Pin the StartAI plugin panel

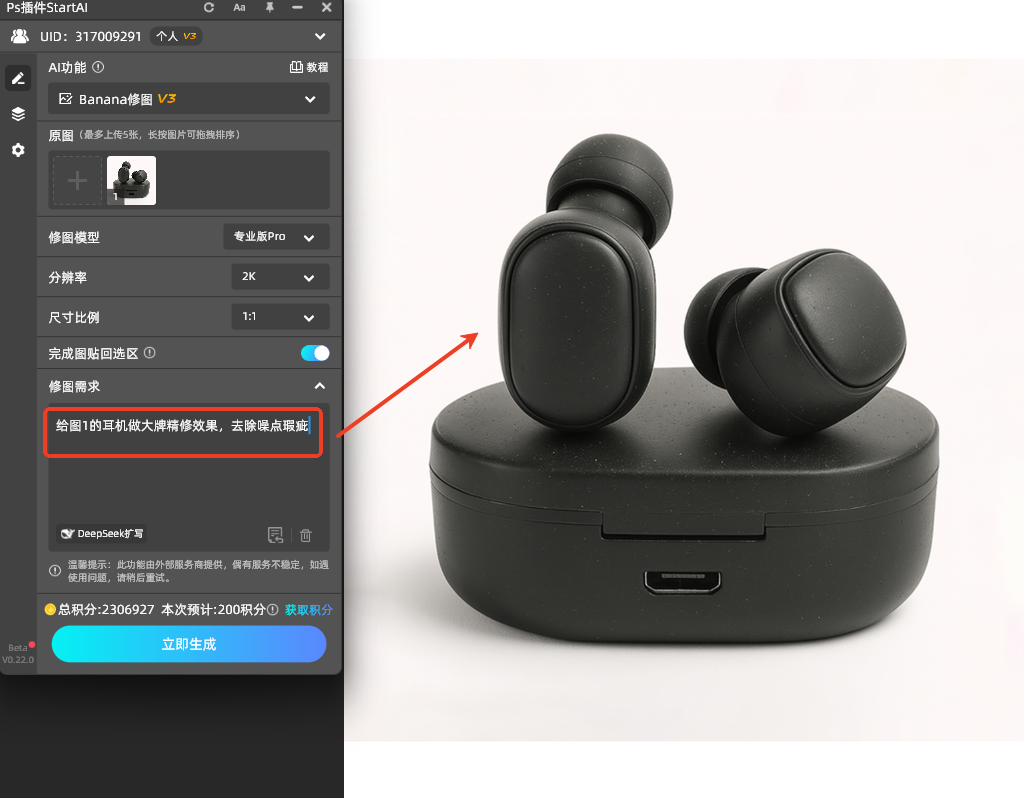269,8
